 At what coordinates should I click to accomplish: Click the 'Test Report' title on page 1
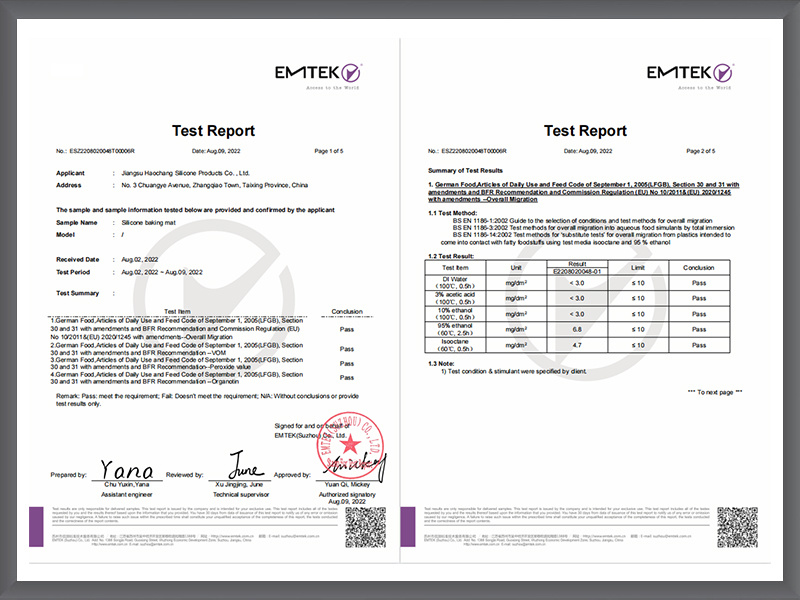pyautogui.click(x=213, y=131)
